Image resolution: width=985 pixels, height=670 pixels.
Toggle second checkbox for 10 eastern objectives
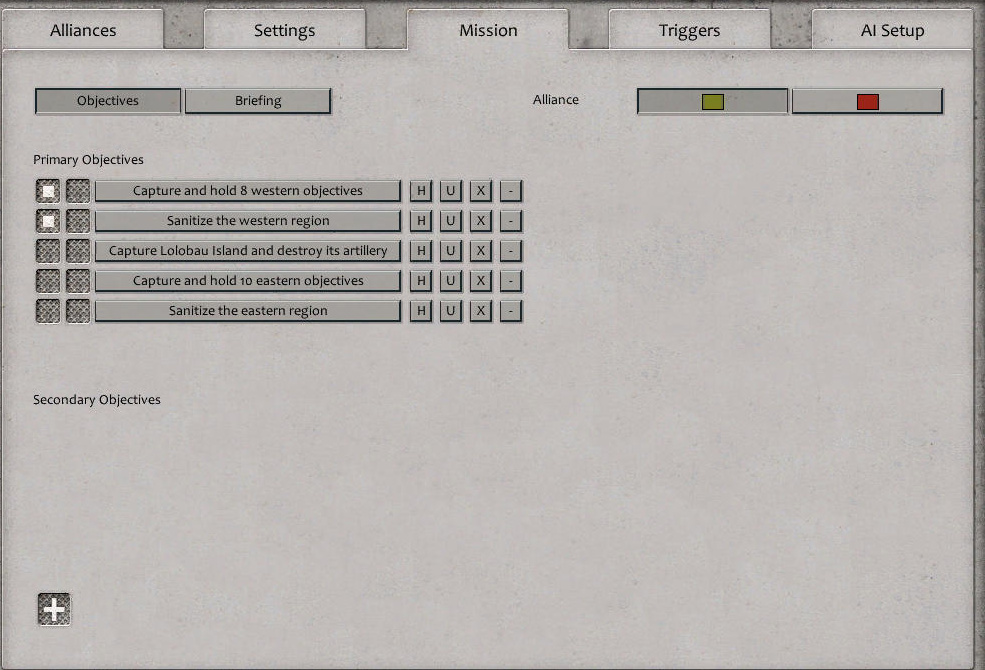78,281
